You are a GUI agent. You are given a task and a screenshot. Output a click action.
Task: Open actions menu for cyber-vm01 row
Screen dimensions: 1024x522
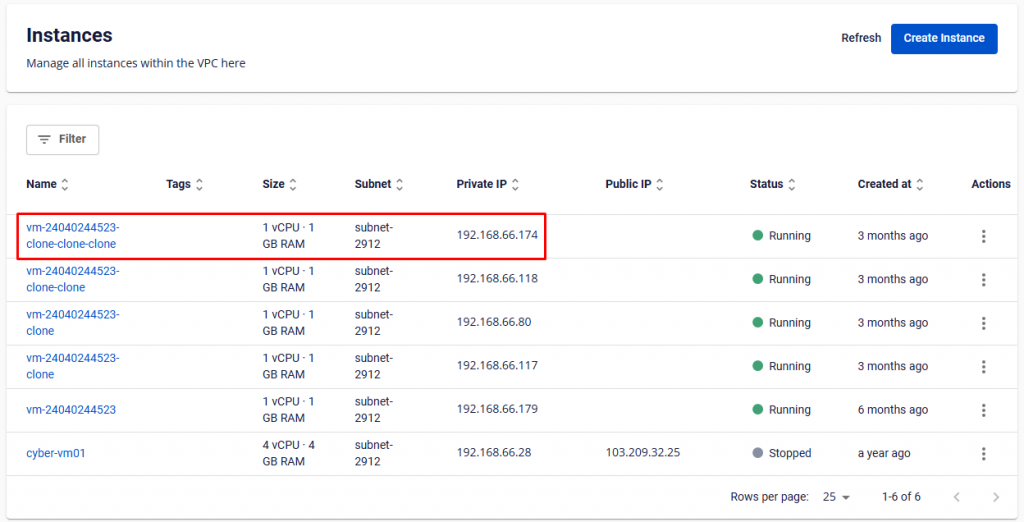click(984, 453)
